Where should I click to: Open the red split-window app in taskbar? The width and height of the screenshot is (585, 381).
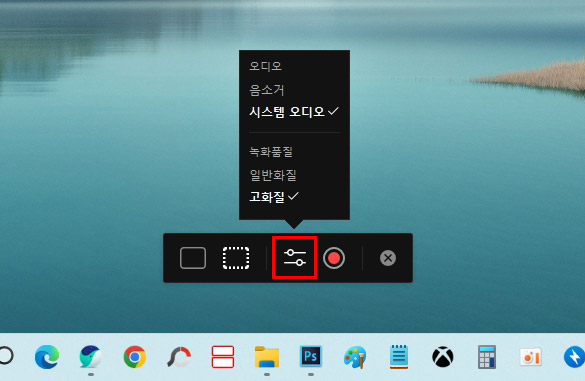(x=223, y=357)
